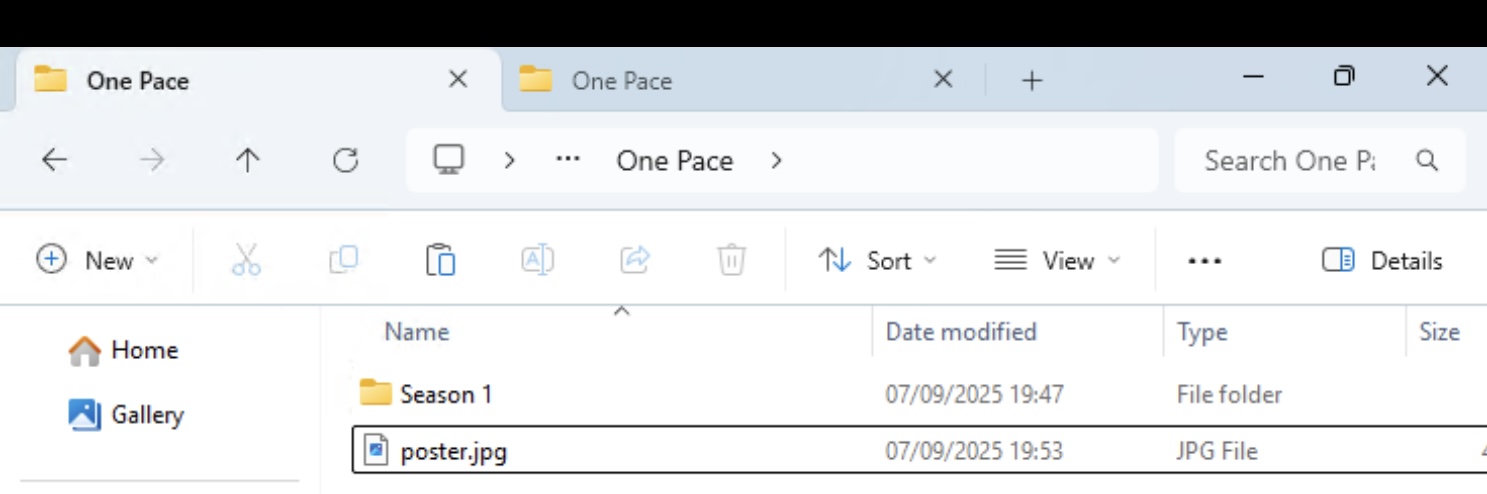This screenshot has height=494, width=1487.
Task: Click the Paste clipboard icon
Action: [x=440, y=260]
